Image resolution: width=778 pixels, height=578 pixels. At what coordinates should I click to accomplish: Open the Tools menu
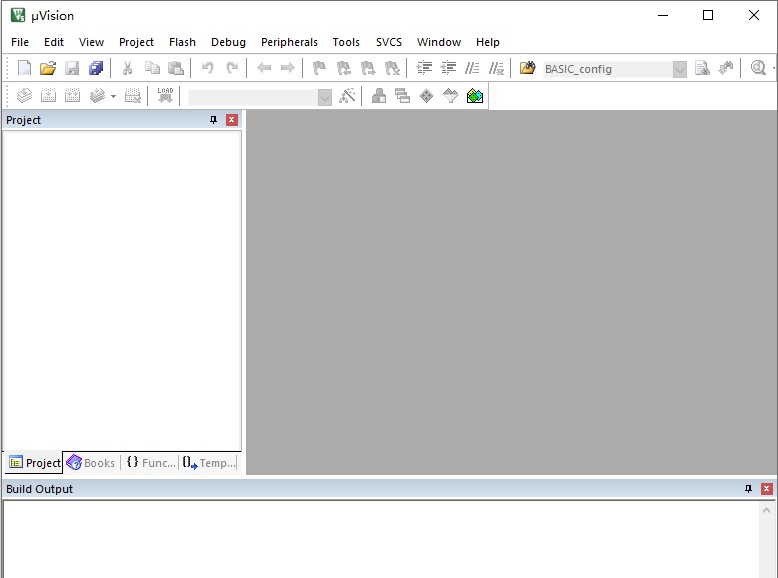[346, 42]
